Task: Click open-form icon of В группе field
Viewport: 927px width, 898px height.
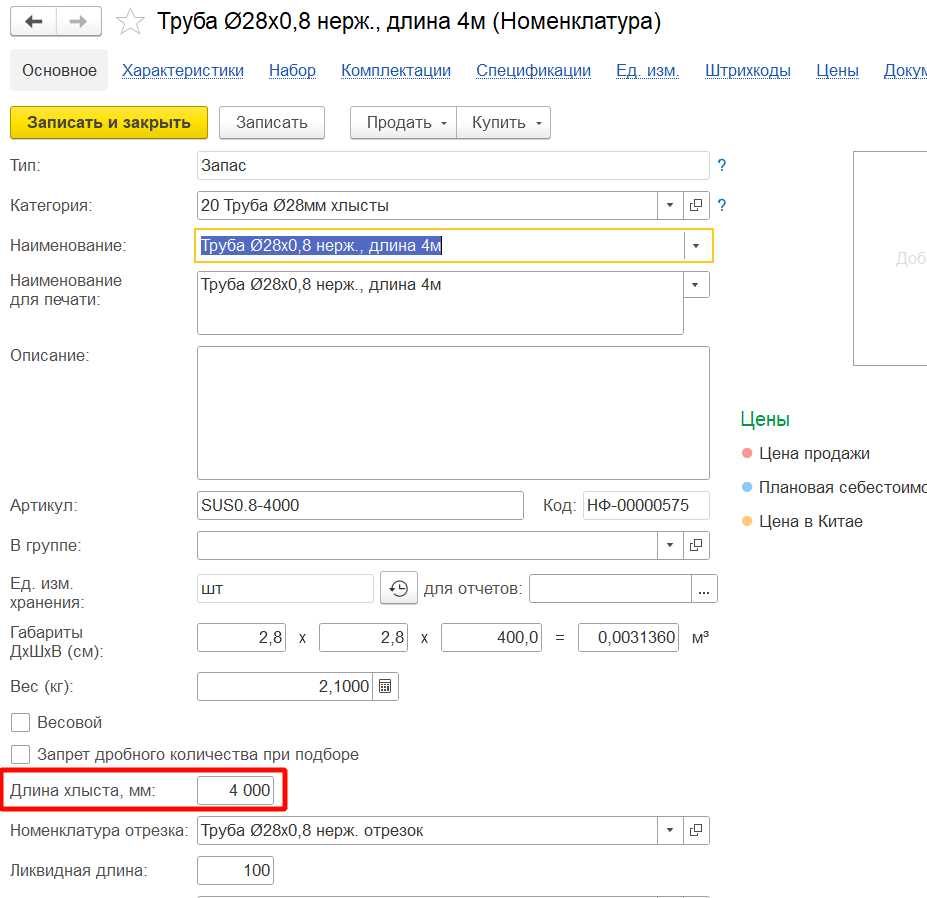Action: click(x=697, y=546)
